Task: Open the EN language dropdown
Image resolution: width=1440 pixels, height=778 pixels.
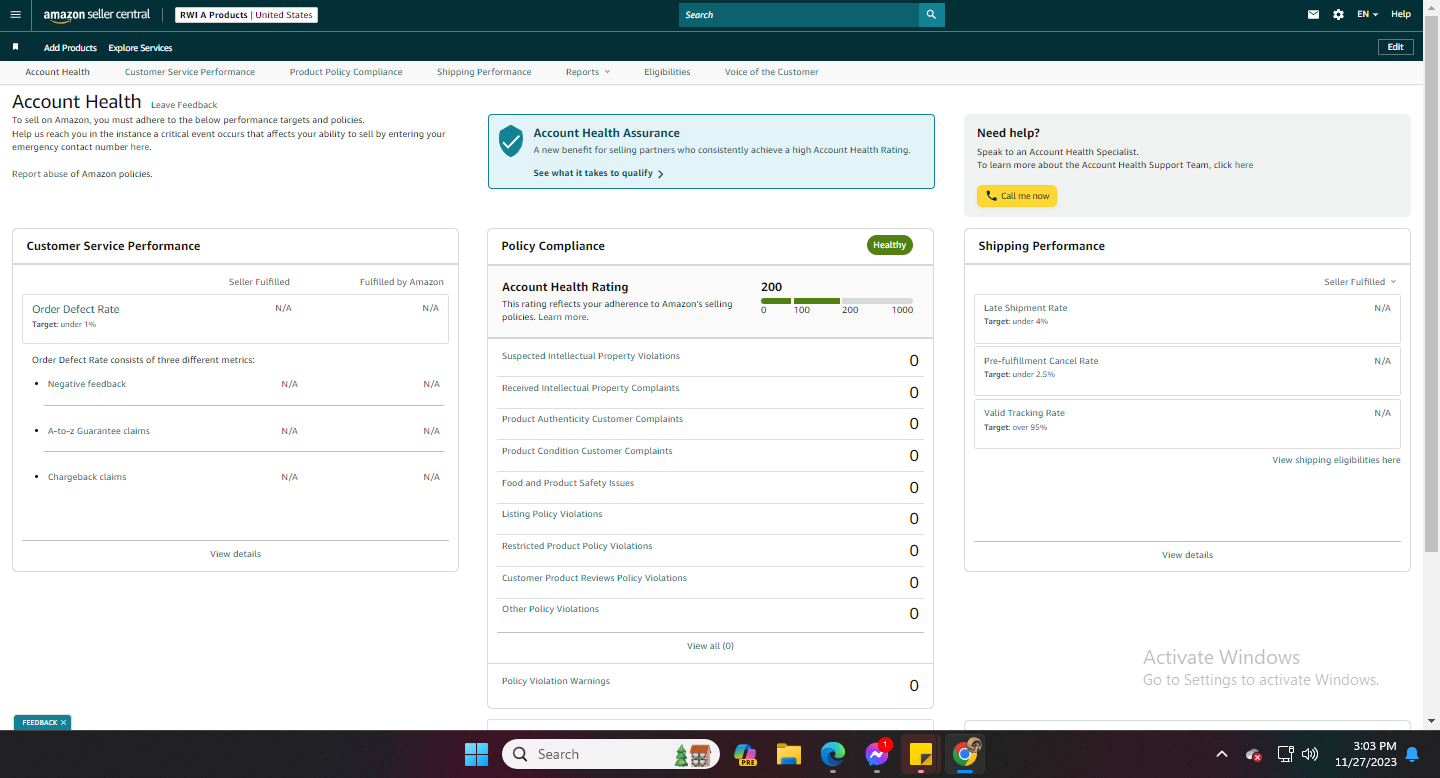Action: coord(1367,15)
